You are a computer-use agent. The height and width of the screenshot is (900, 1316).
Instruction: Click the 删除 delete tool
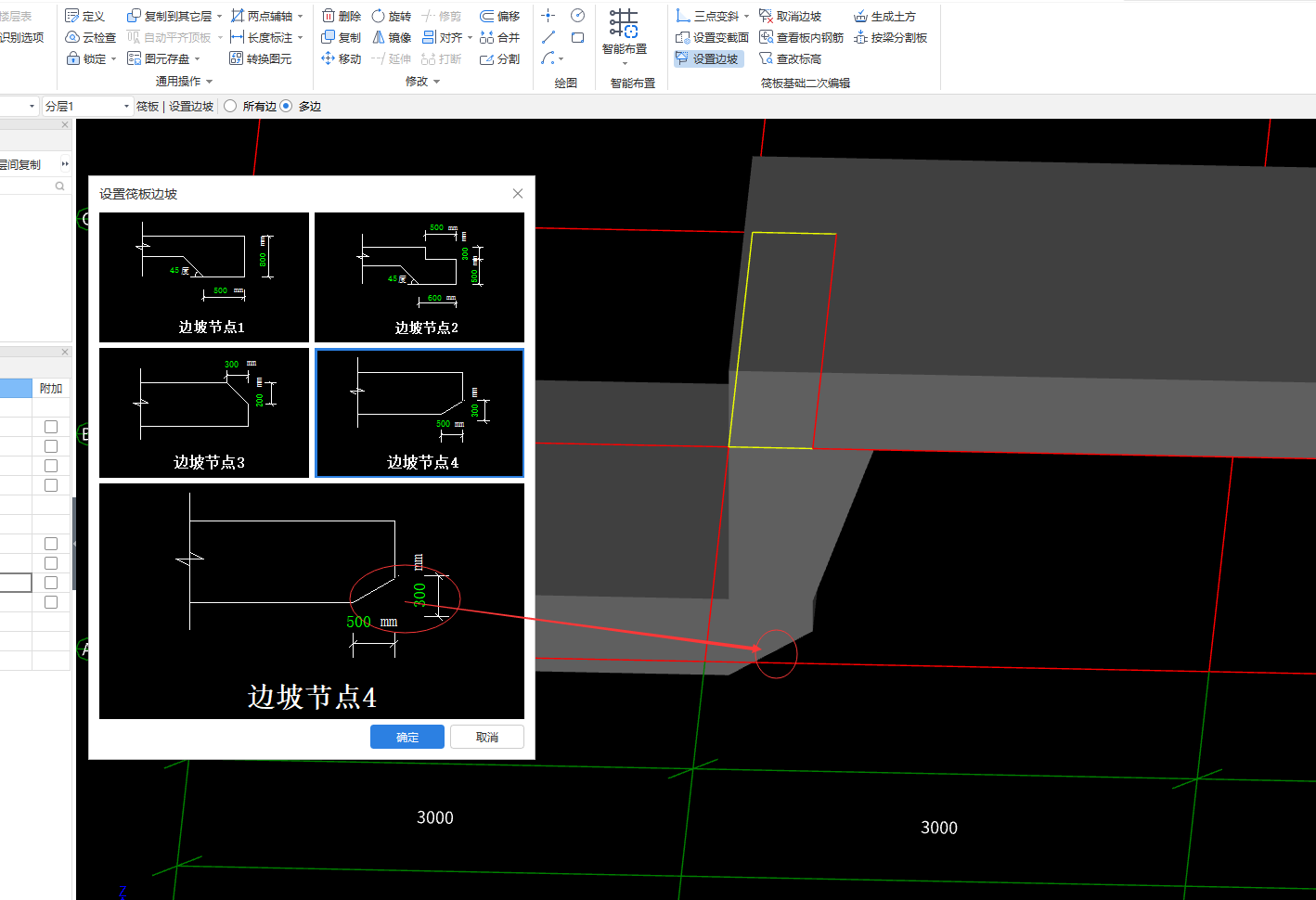point(342,16)
